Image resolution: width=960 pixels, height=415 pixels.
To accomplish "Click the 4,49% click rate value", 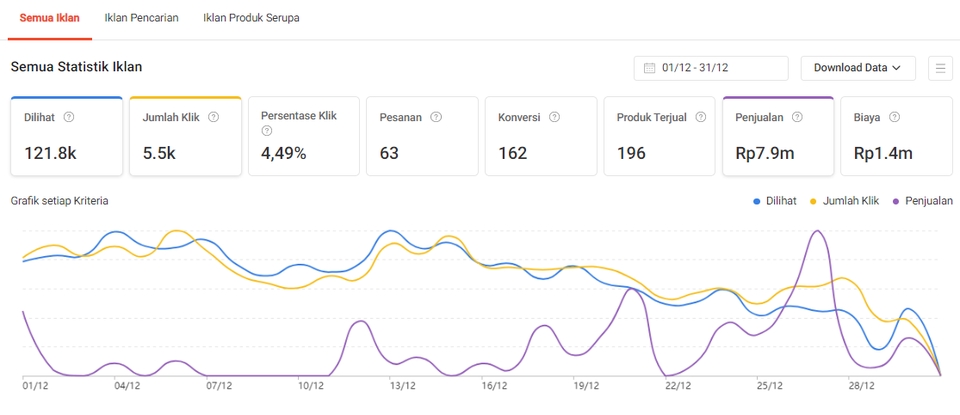I will (283, 153).
